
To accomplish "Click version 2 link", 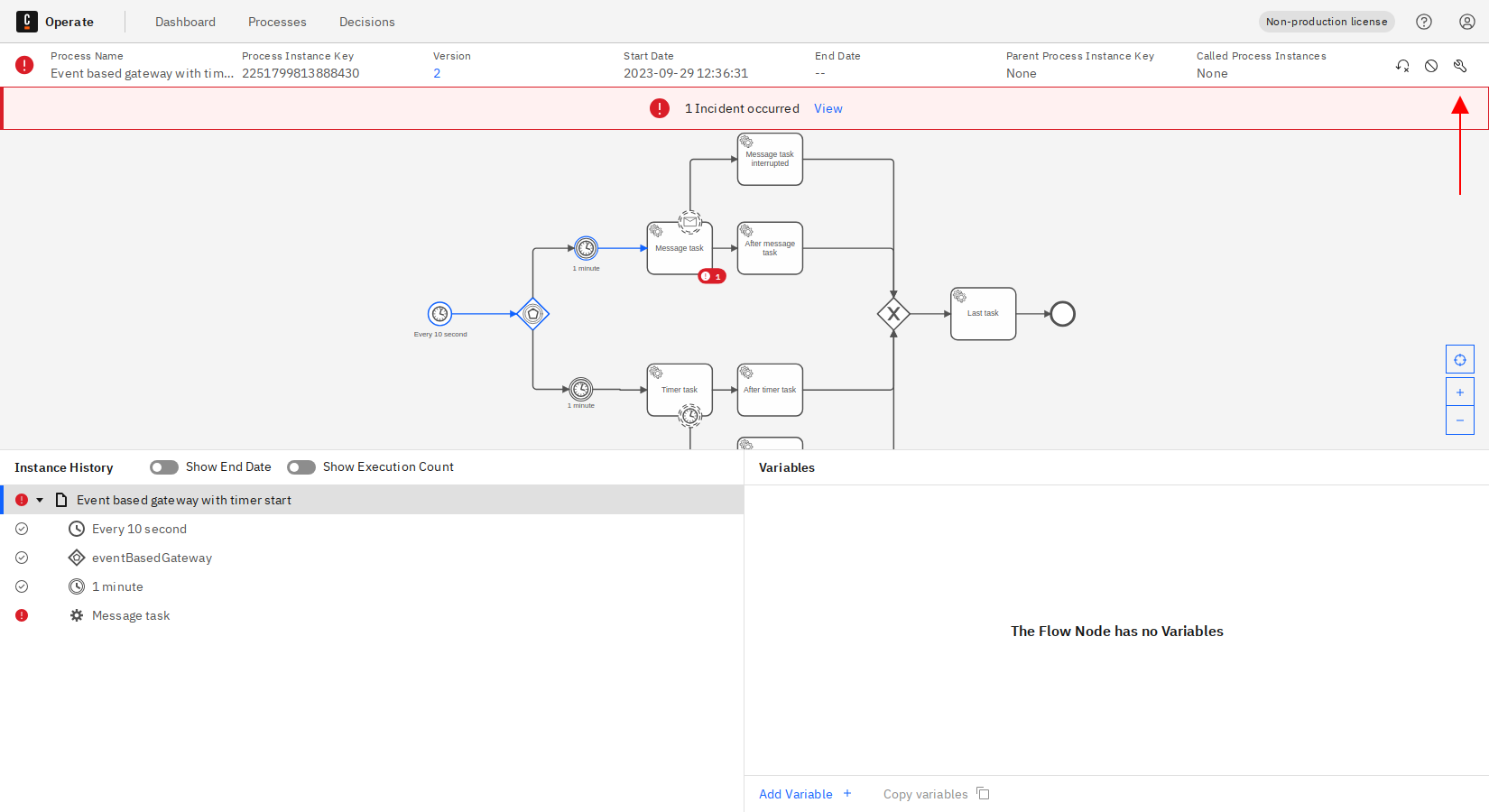I will tap(437, 73).
